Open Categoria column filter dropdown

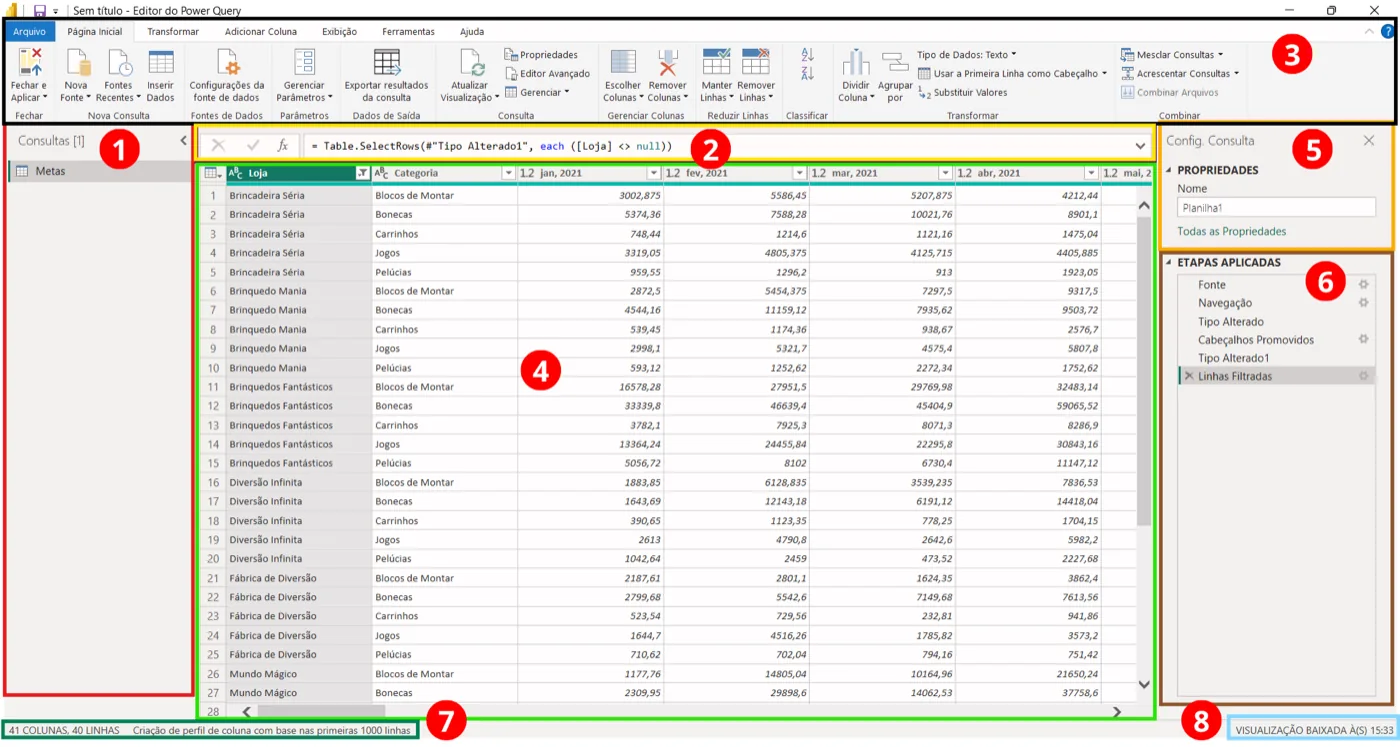tap(508, 173)
